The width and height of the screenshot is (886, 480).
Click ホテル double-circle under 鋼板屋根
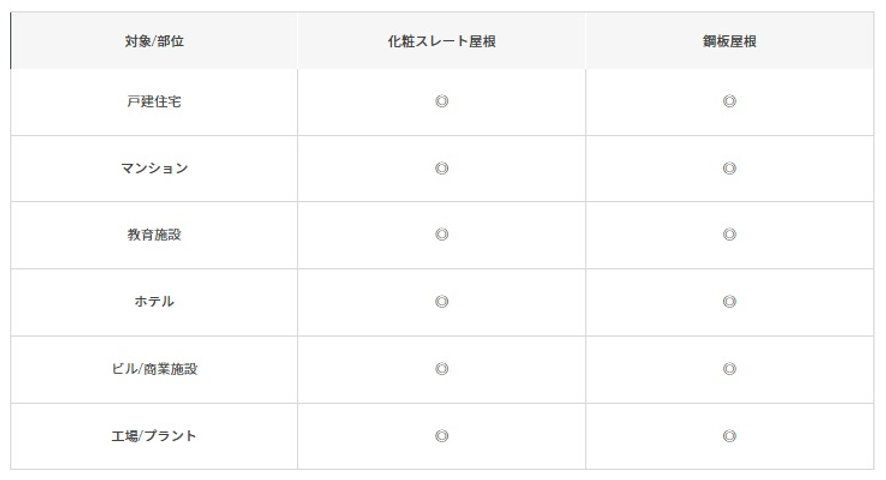click(x=729, y=301)
